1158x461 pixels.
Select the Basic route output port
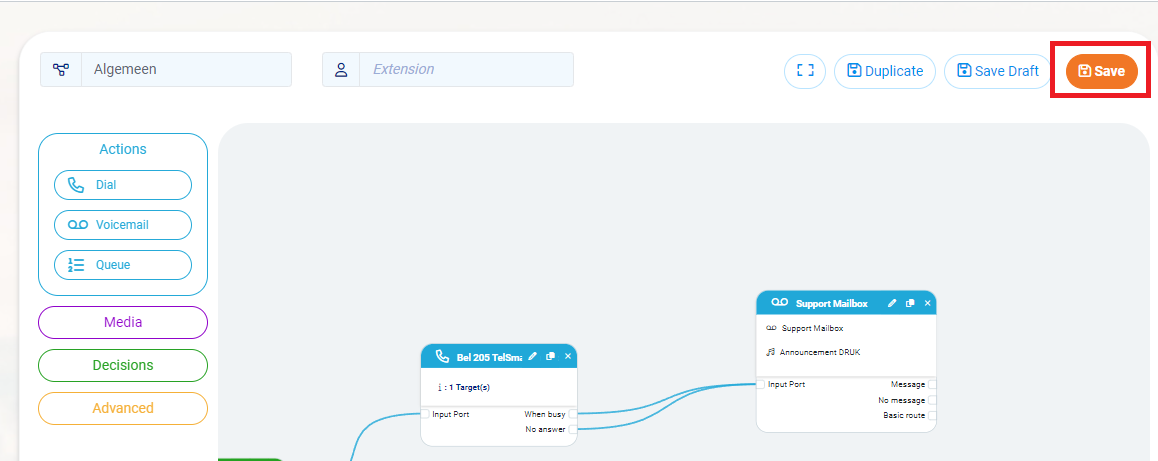(932, 415)
